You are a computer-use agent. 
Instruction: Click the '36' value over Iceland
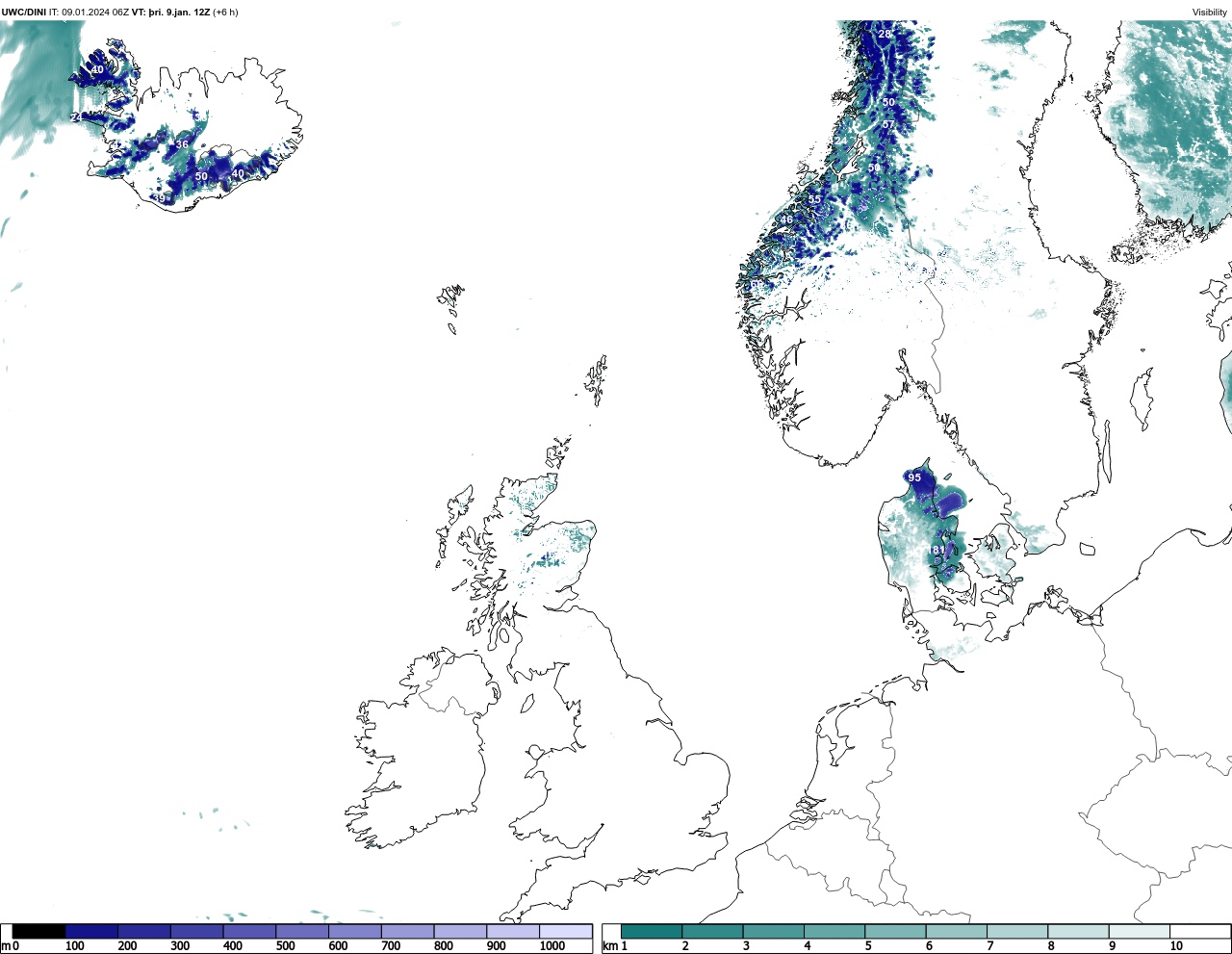click(182, 144)
